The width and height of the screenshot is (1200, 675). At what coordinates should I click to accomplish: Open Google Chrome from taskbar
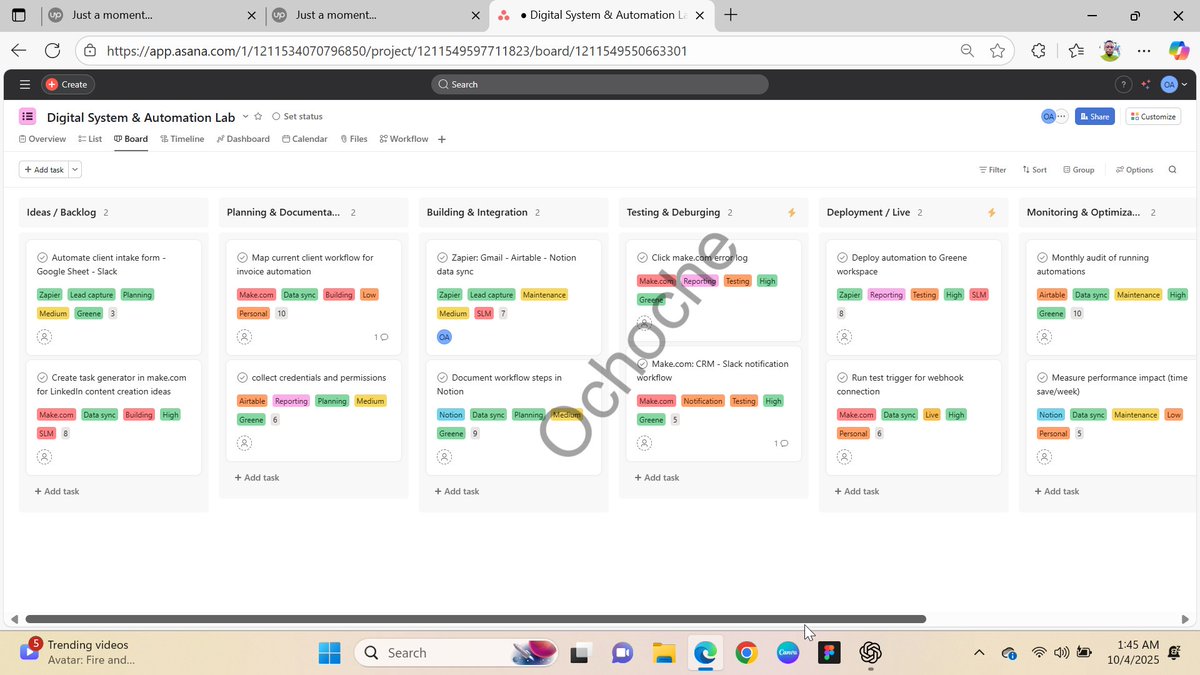click(x=746, y=653)
